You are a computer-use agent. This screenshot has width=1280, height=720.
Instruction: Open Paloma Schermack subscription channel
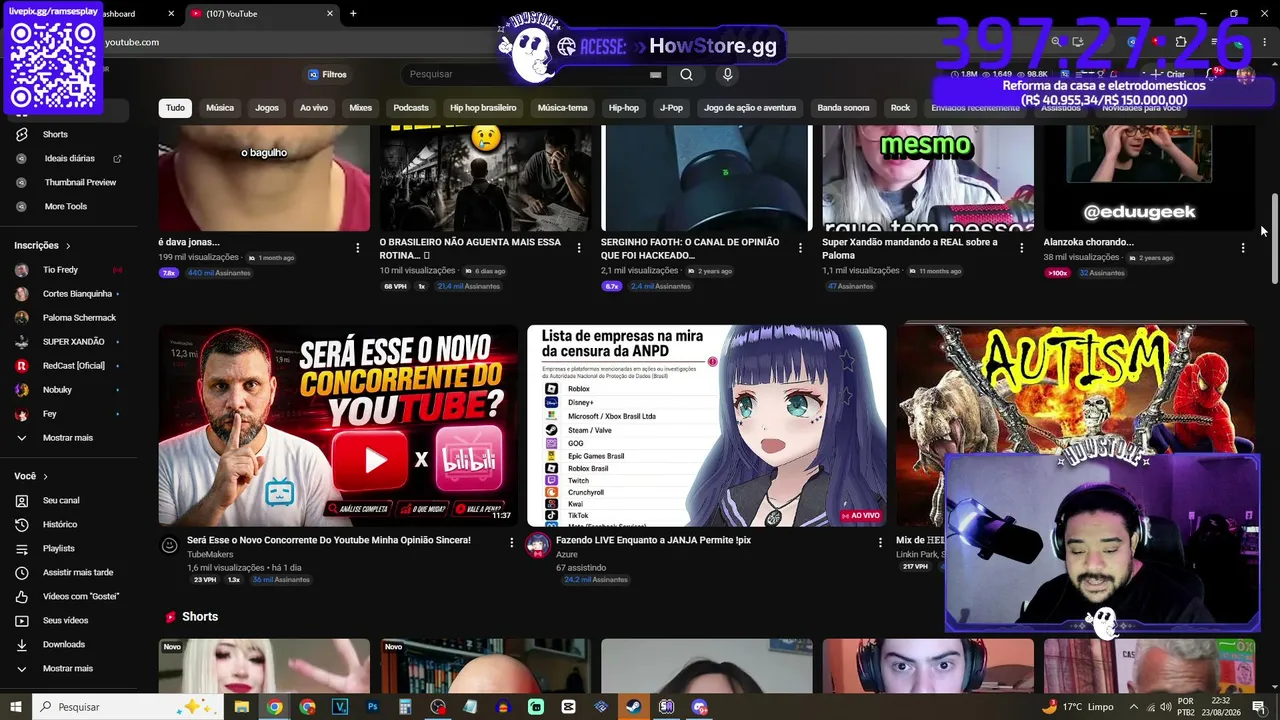[x=79, y=318]
